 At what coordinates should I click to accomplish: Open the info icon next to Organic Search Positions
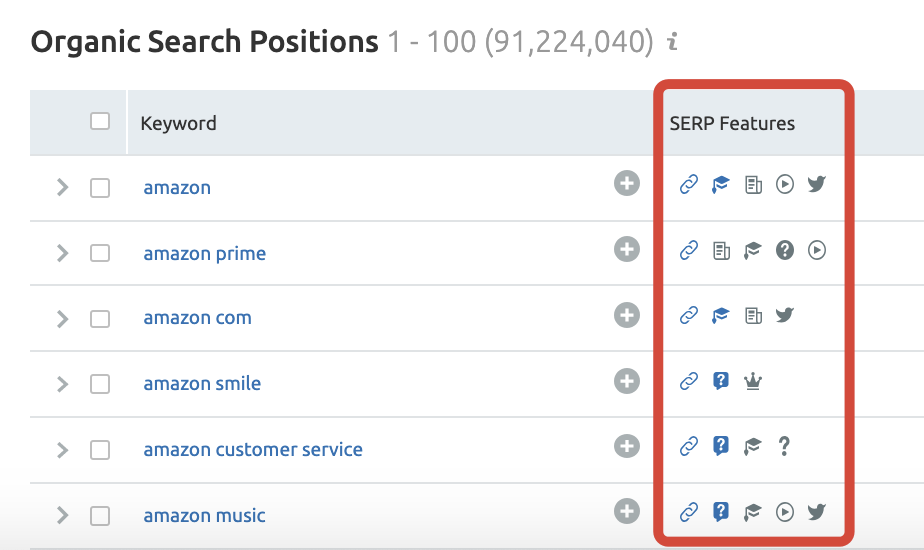[x=672, y=41]
